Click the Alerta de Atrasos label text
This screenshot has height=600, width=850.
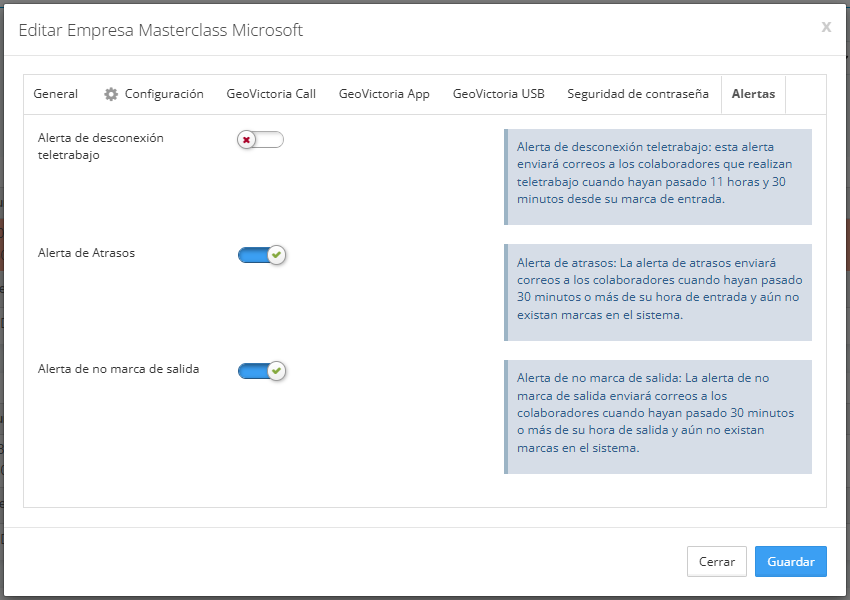click(x=86, y=253)
